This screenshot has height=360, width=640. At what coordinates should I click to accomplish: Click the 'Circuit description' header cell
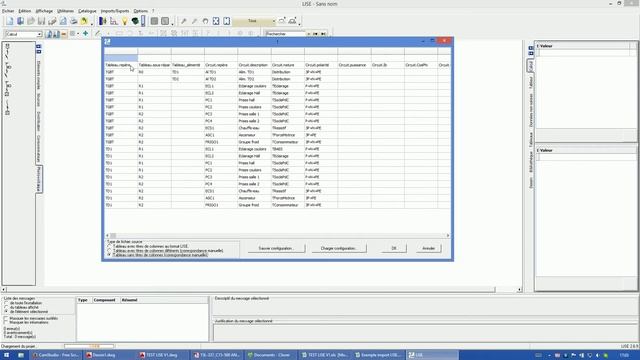(x=254, y=65)
